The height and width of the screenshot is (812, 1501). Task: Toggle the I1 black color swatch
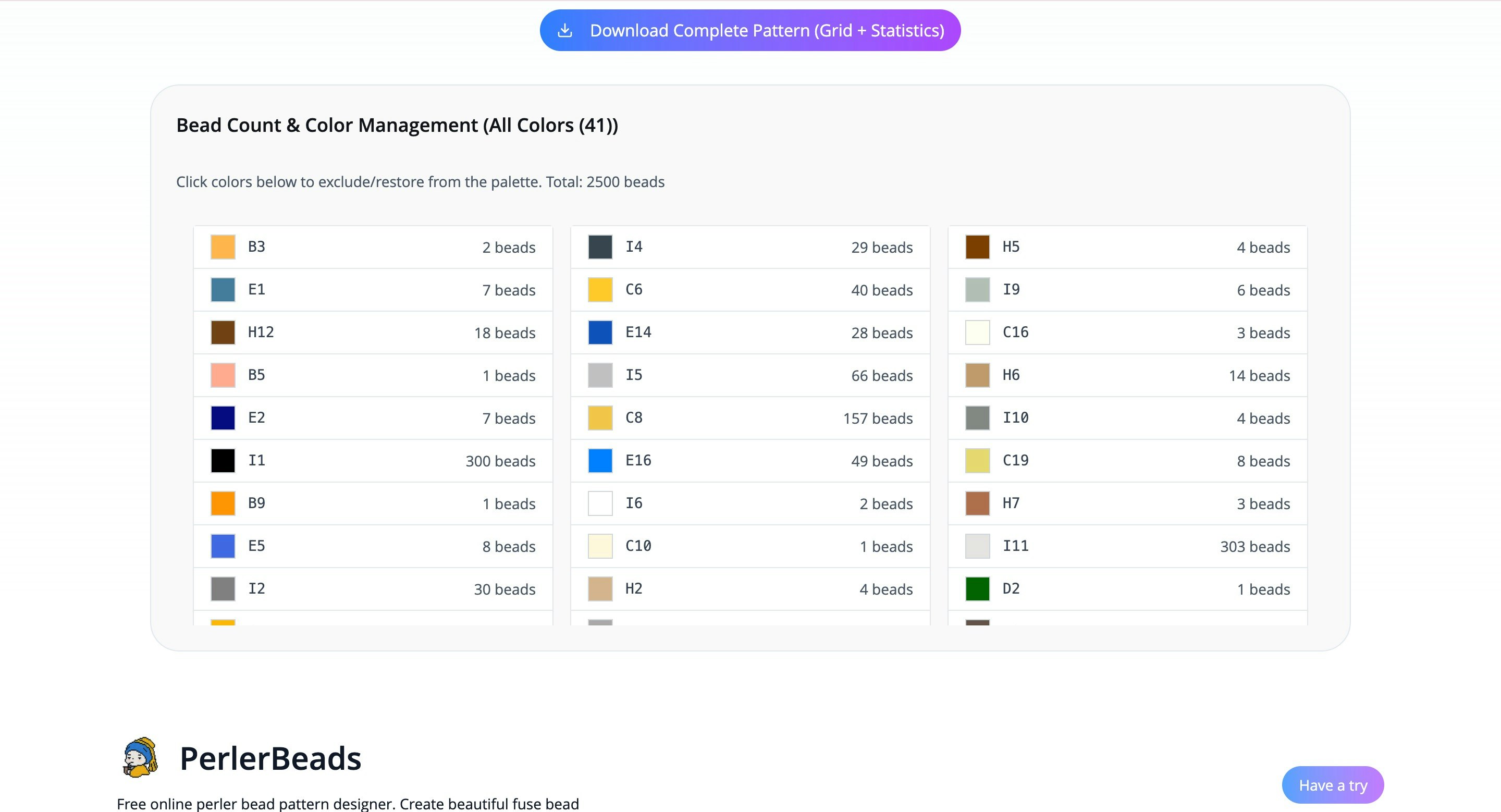223,461
